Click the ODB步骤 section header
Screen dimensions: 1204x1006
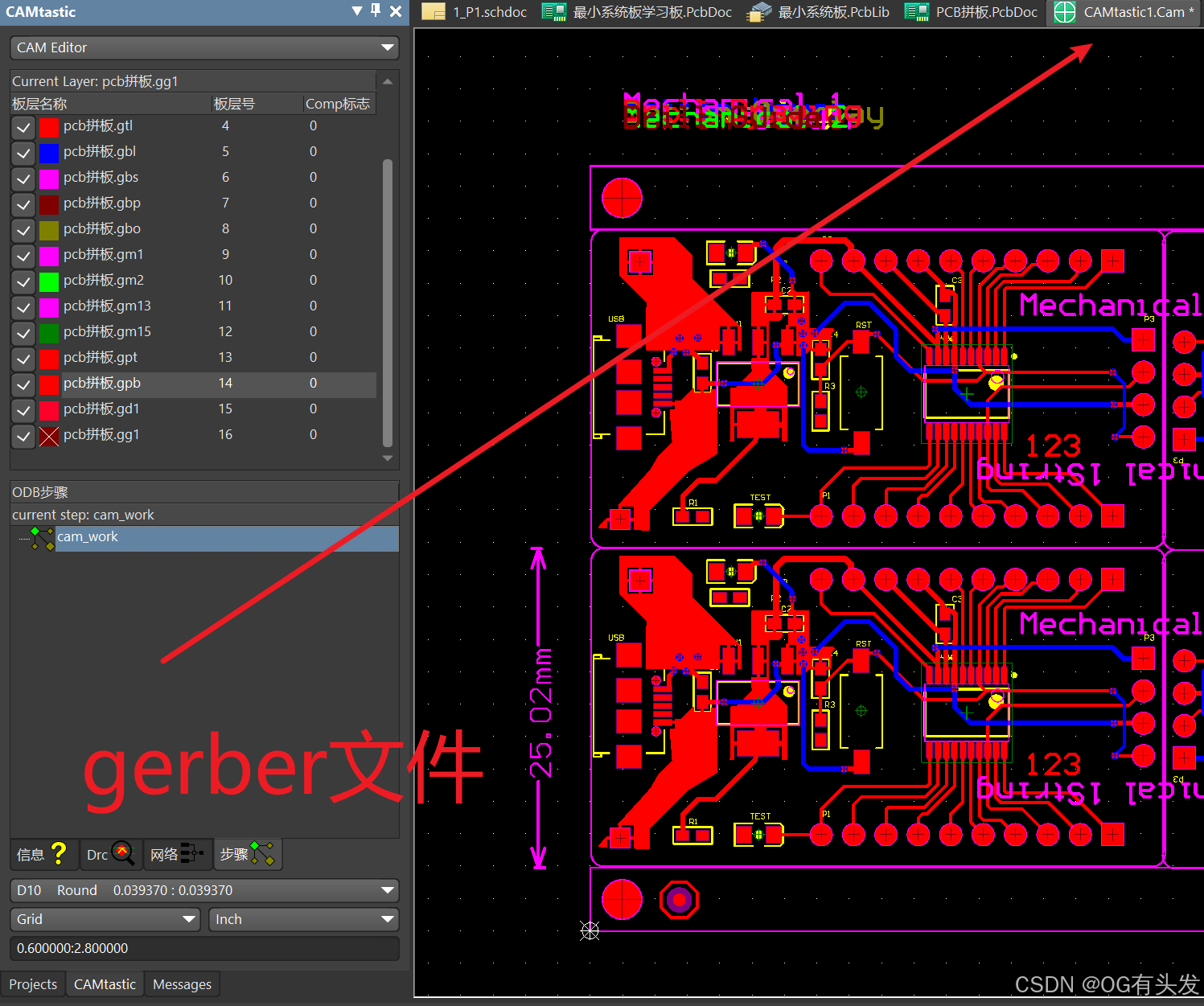click(204, 492)
